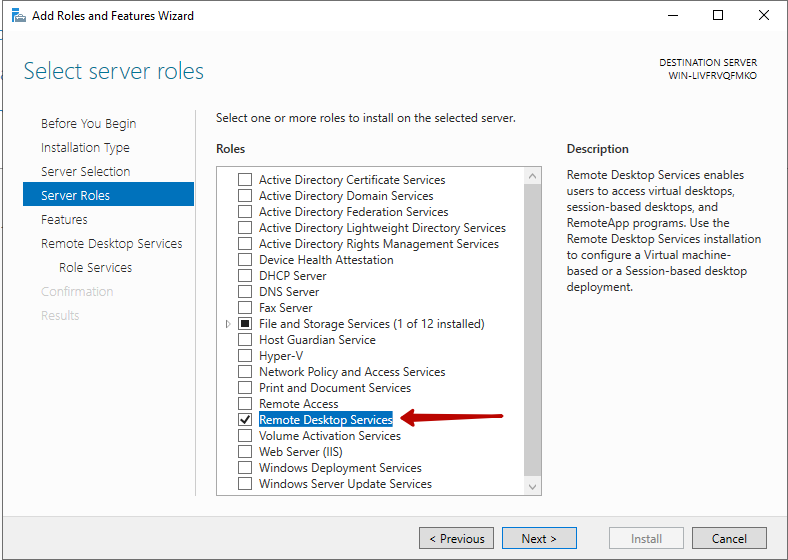
Task: Jump to Role Services step
Action: click(x=95, y=268)
